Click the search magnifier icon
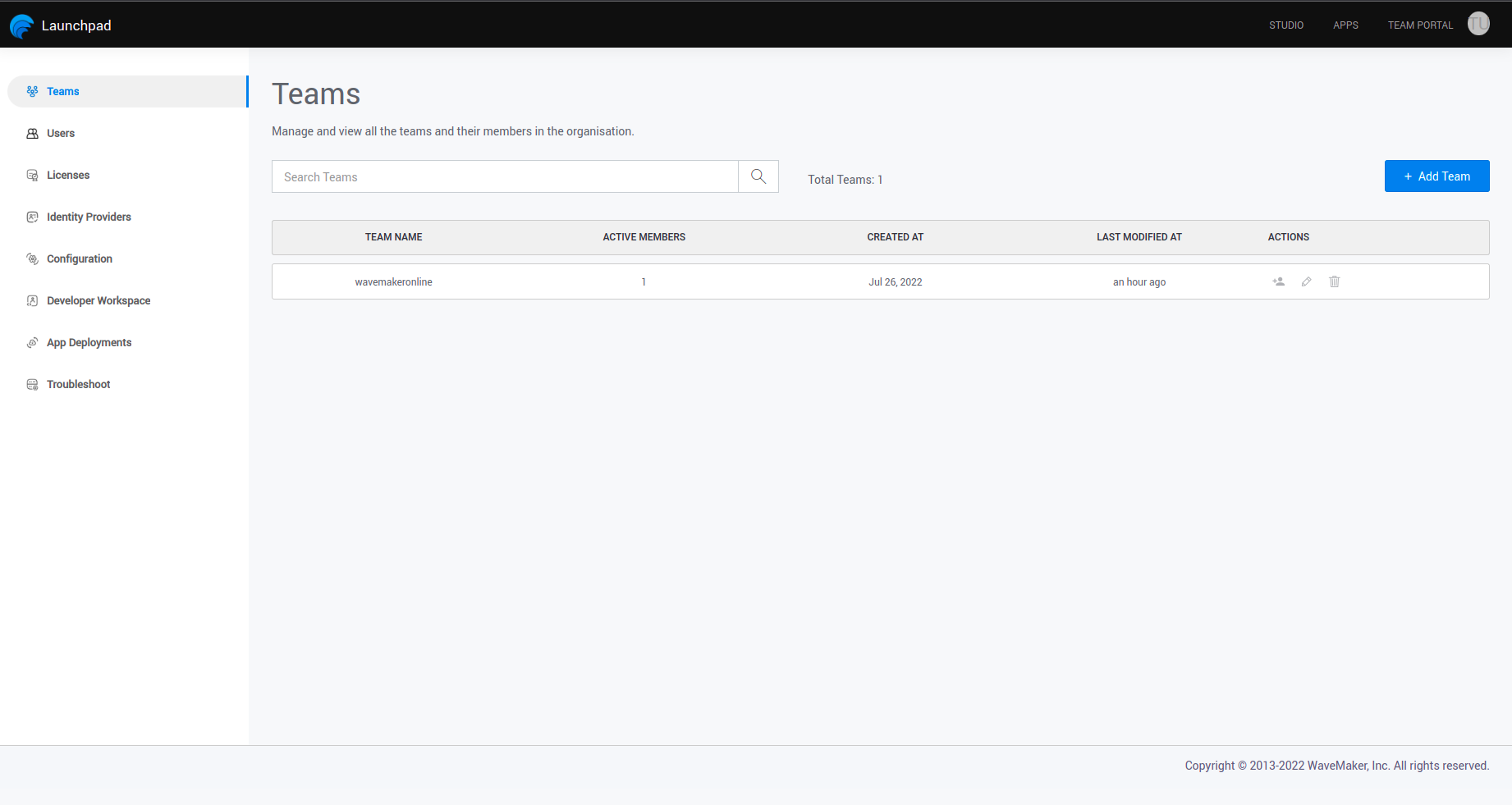Viewport: 1512px width, 805px height. 758,176
